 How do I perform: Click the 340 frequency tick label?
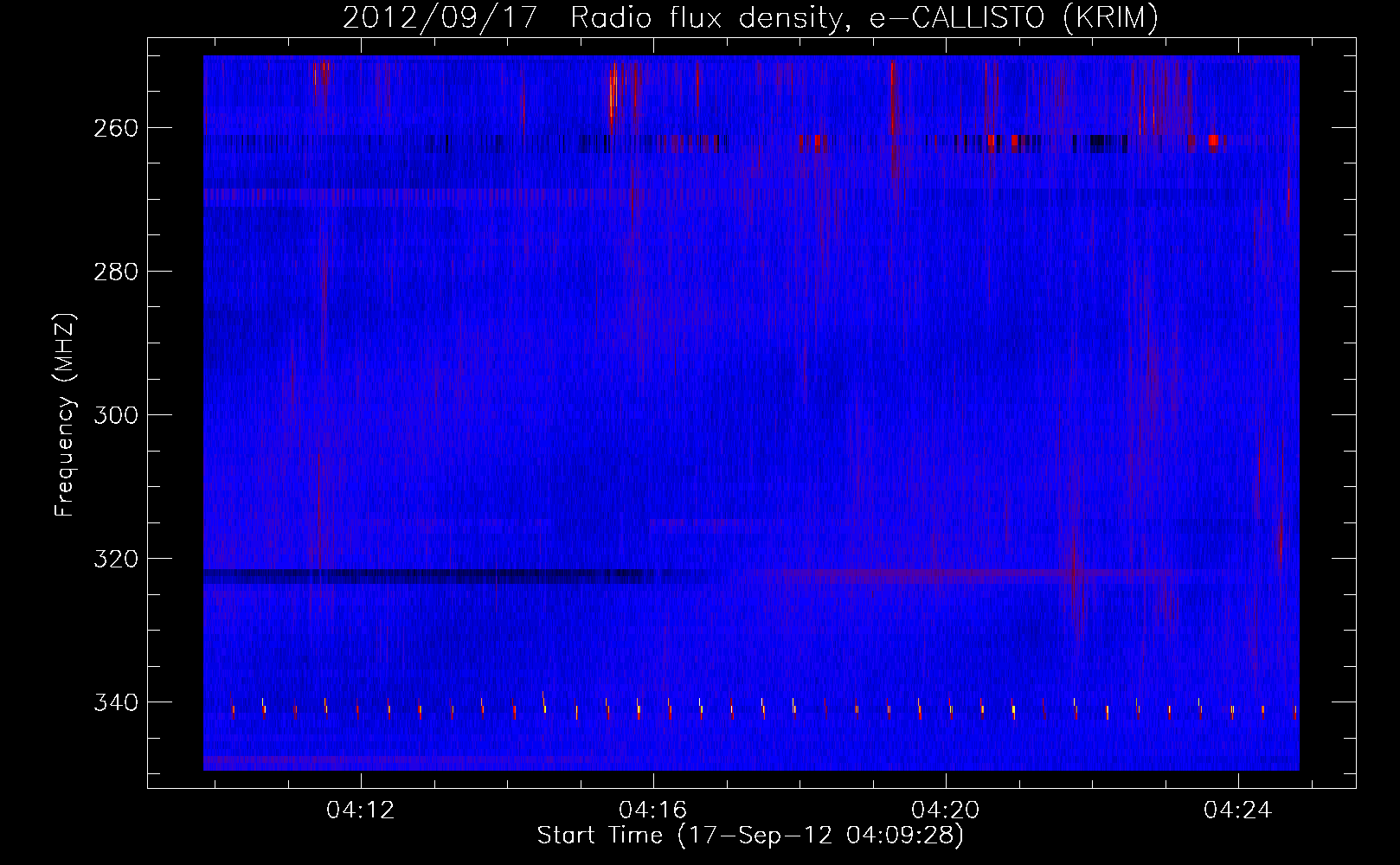115,702
